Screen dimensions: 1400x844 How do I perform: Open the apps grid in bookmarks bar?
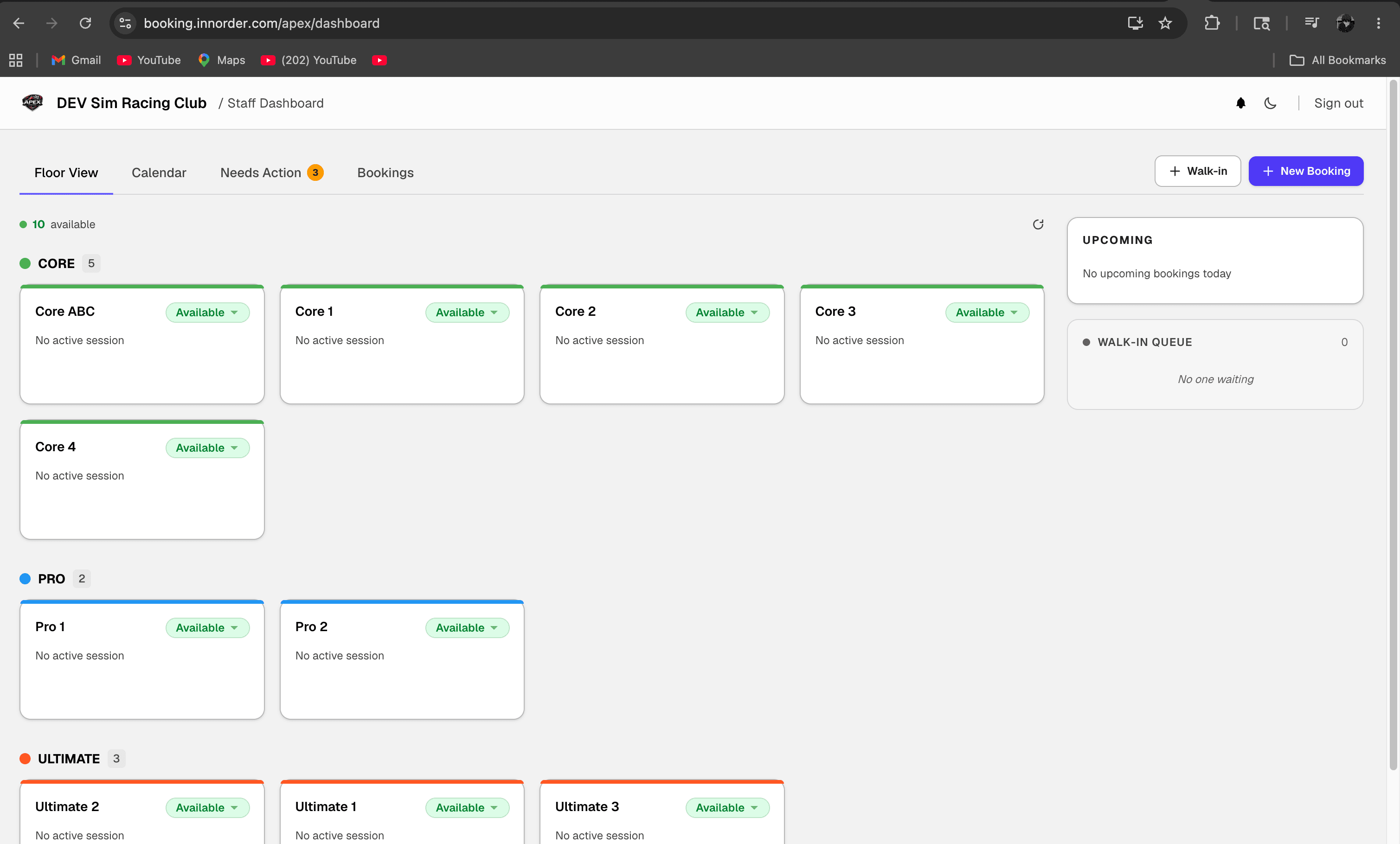(x=16, y=60)
